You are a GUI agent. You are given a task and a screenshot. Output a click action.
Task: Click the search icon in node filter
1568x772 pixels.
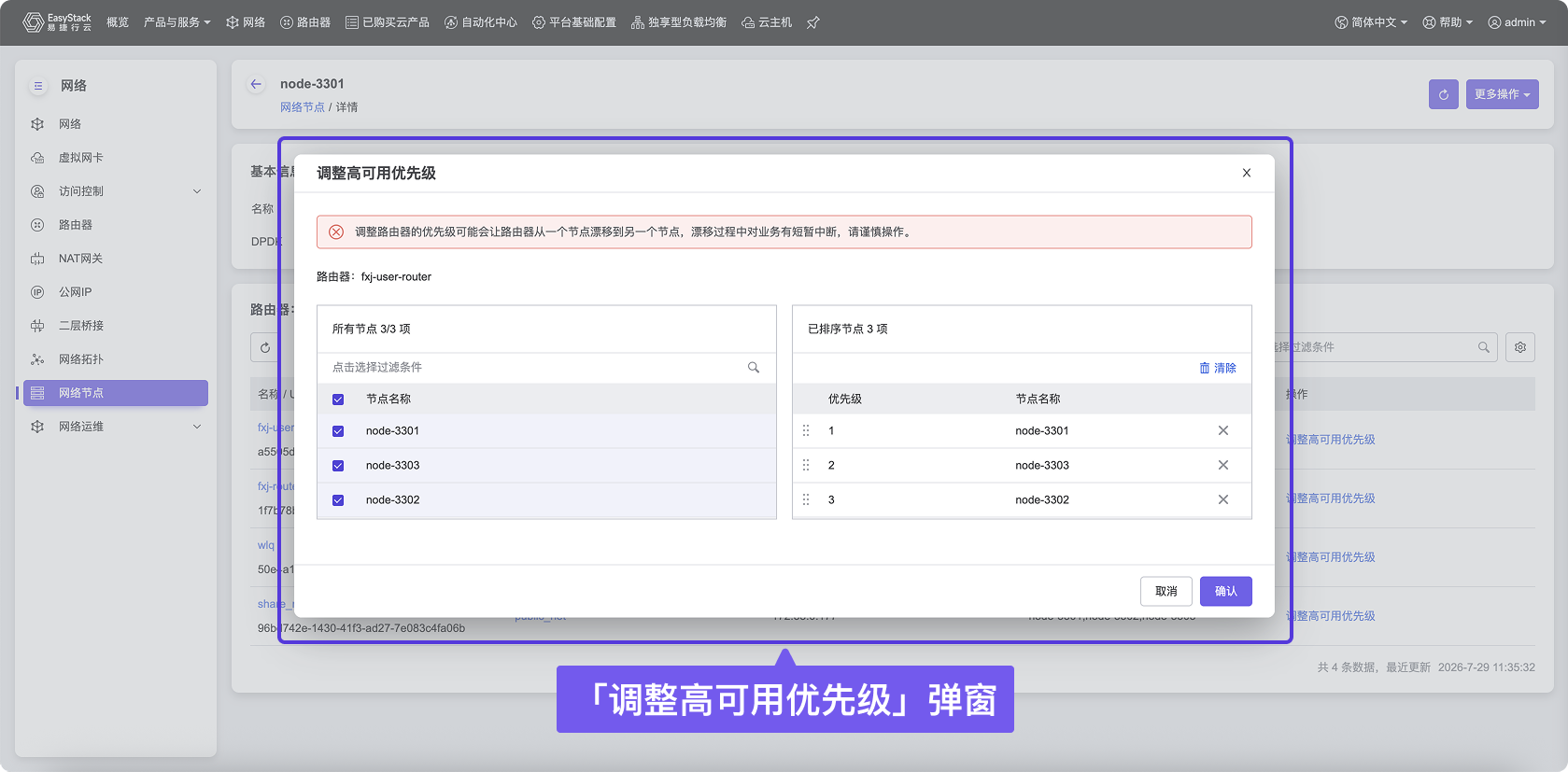(x=754, y=368)
